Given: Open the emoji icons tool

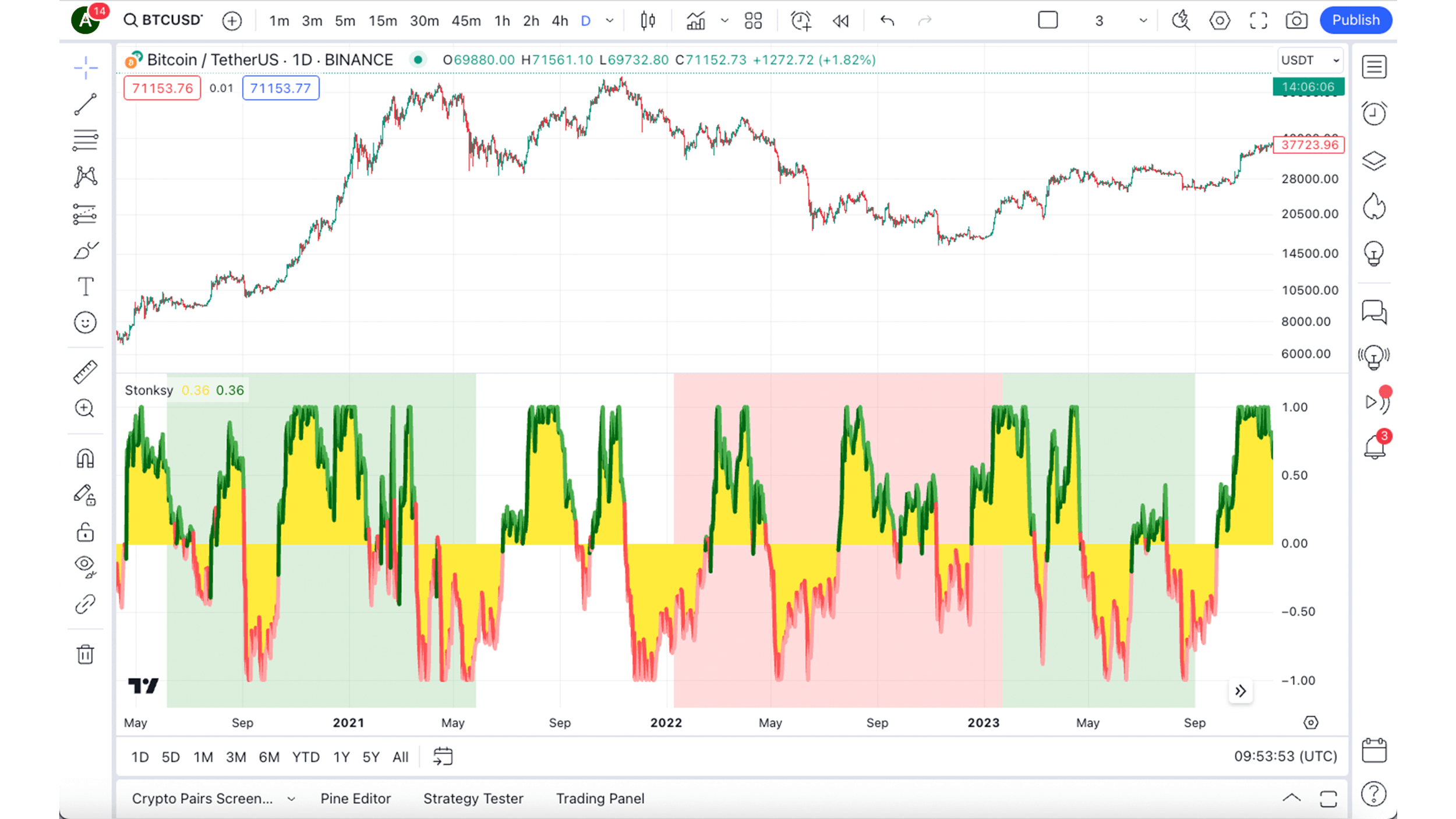Looking at the screenshot, I should (86, 323).
